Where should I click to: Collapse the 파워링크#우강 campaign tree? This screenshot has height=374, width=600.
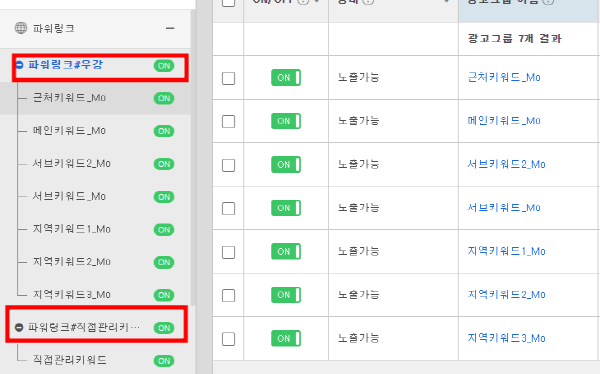click(19, 65)
